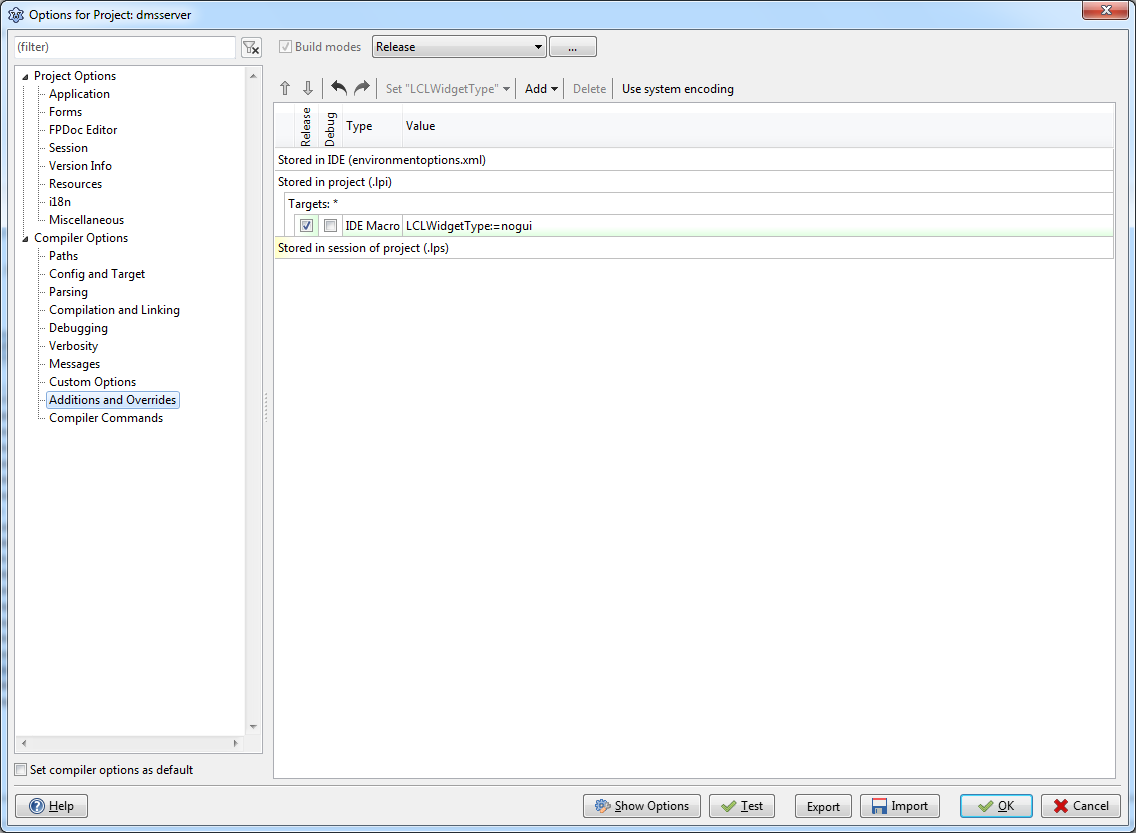Click the Delete toolbar button
The height and width of the screenshot is (833, 1136).
point(589,88)
